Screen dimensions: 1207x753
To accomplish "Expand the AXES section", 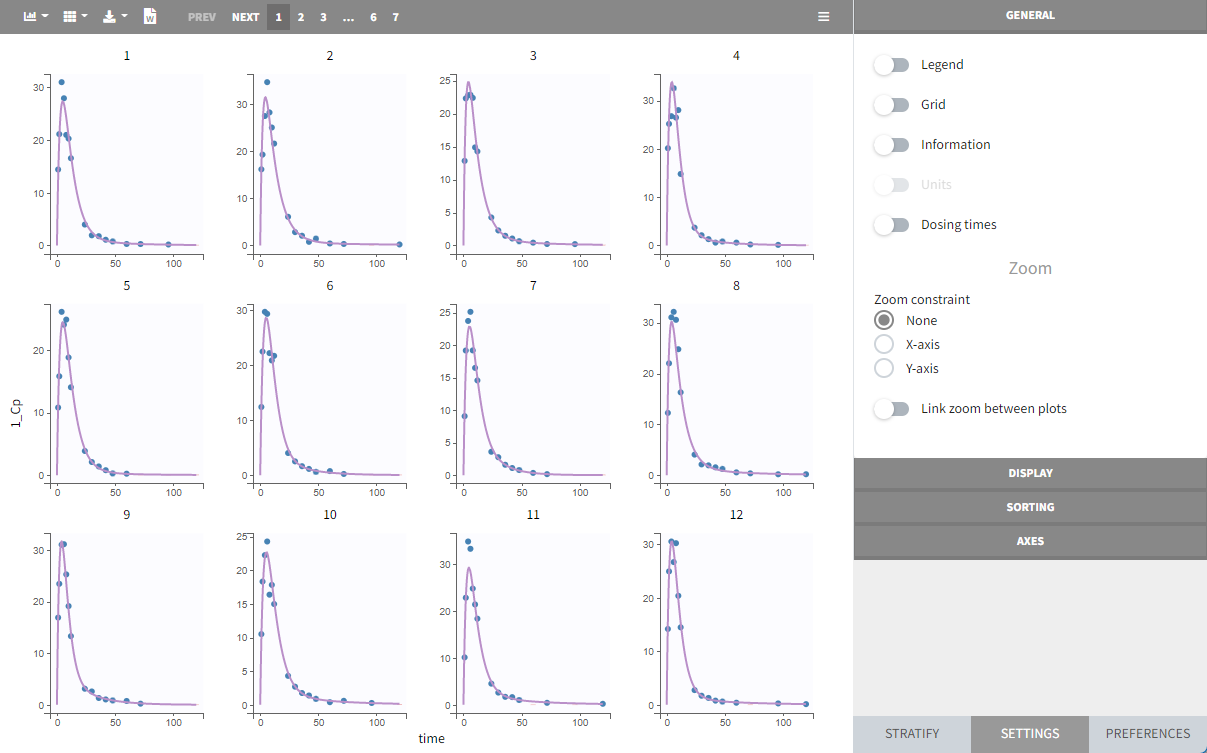I will tap(1030, 541).
